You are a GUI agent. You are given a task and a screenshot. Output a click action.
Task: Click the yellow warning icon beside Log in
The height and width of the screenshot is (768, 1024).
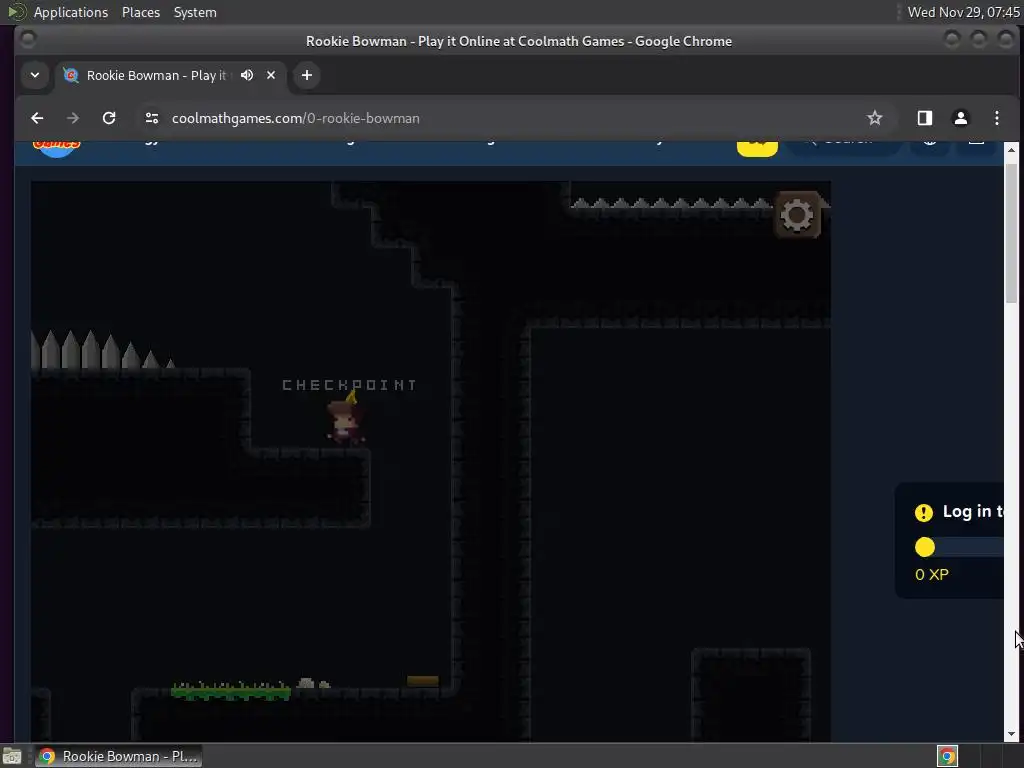(923, 513)
